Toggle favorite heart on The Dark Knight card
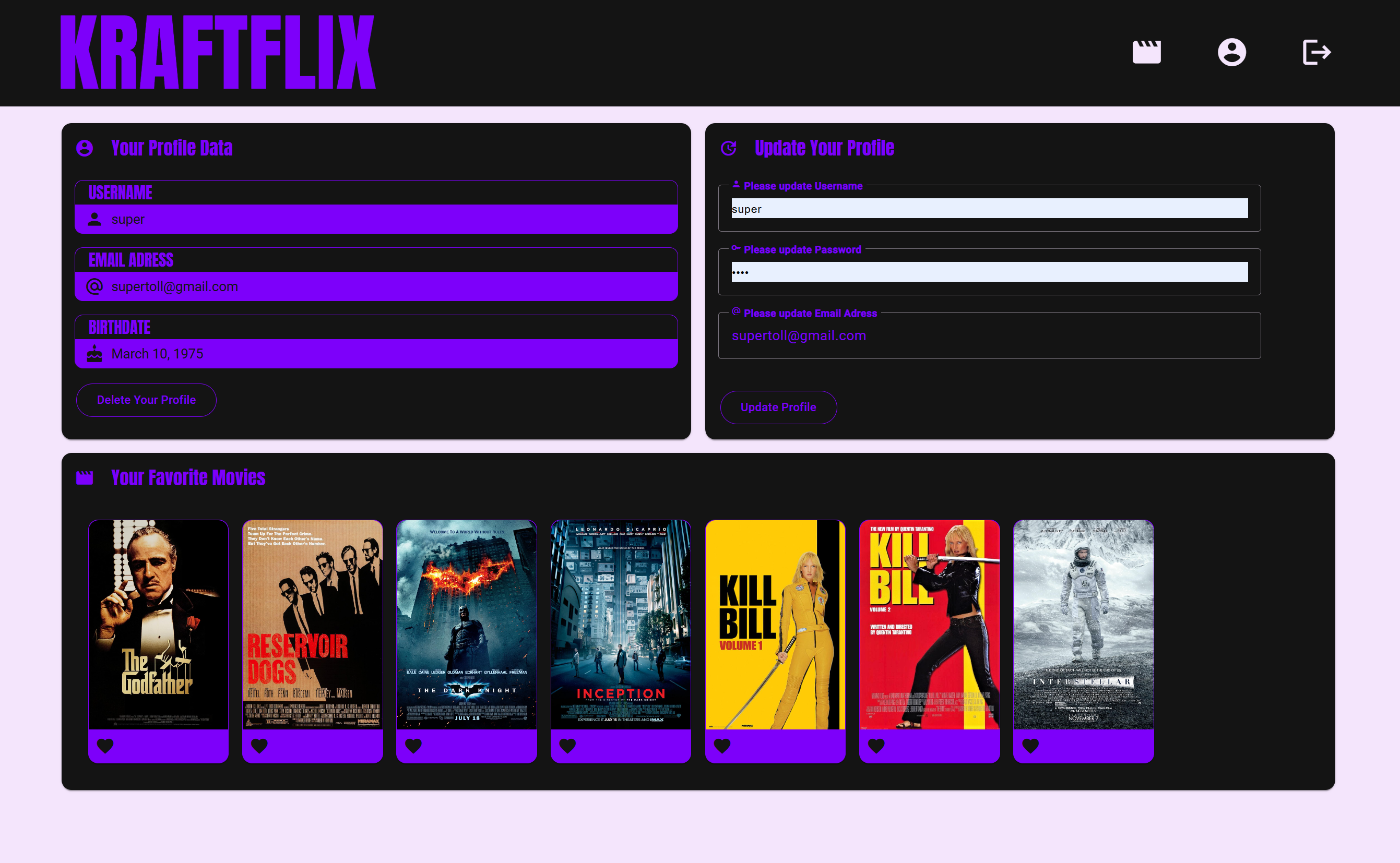Viewport: 1400px width, 863px height. [x=413, y=746]
